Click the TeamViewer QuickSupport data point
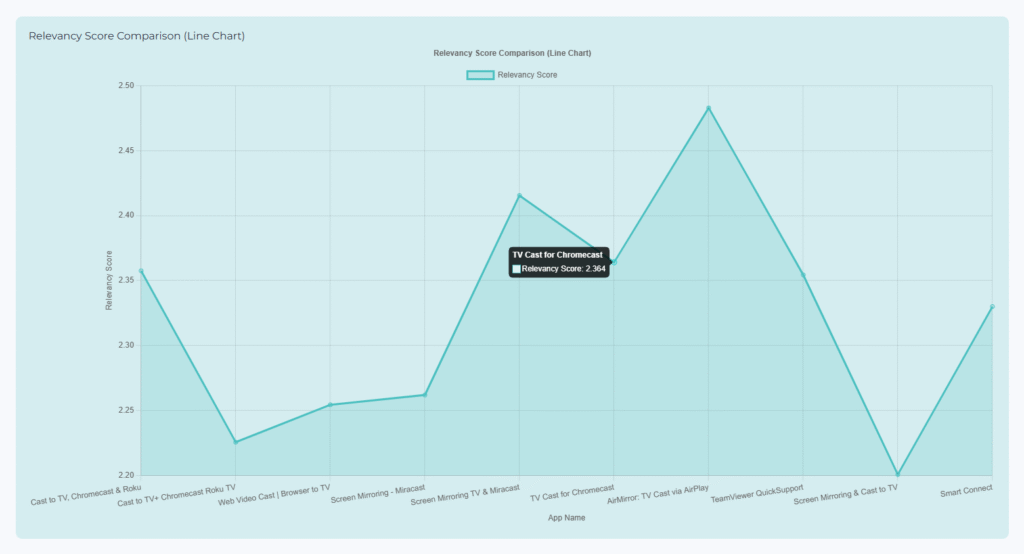Screen dimensions: 1024x554 [802, 275]
